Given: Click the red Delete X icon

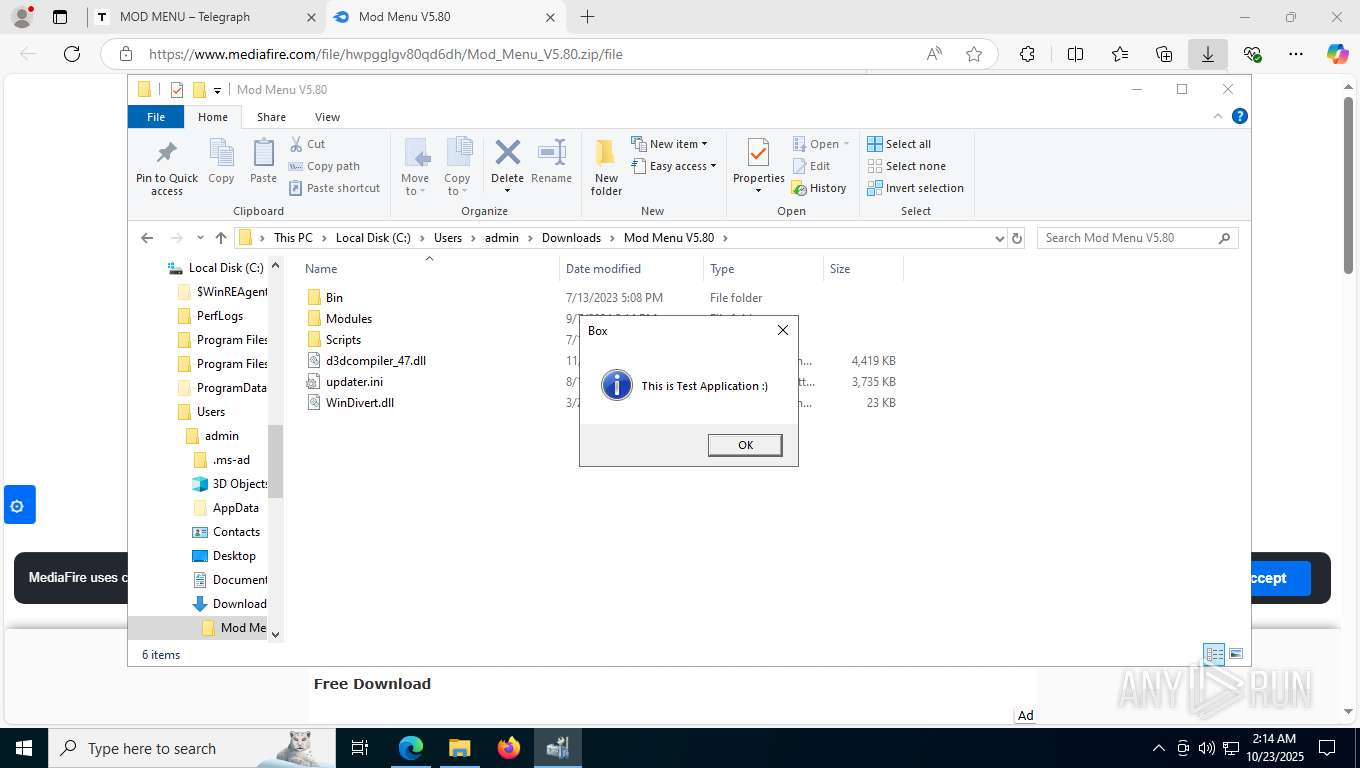Looking at the screenshot, I should click(507, 152).
